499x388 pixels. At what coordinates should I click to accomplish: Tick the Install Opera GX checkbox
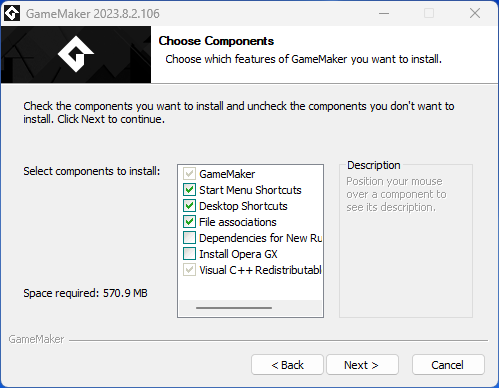tap(189, 254)
